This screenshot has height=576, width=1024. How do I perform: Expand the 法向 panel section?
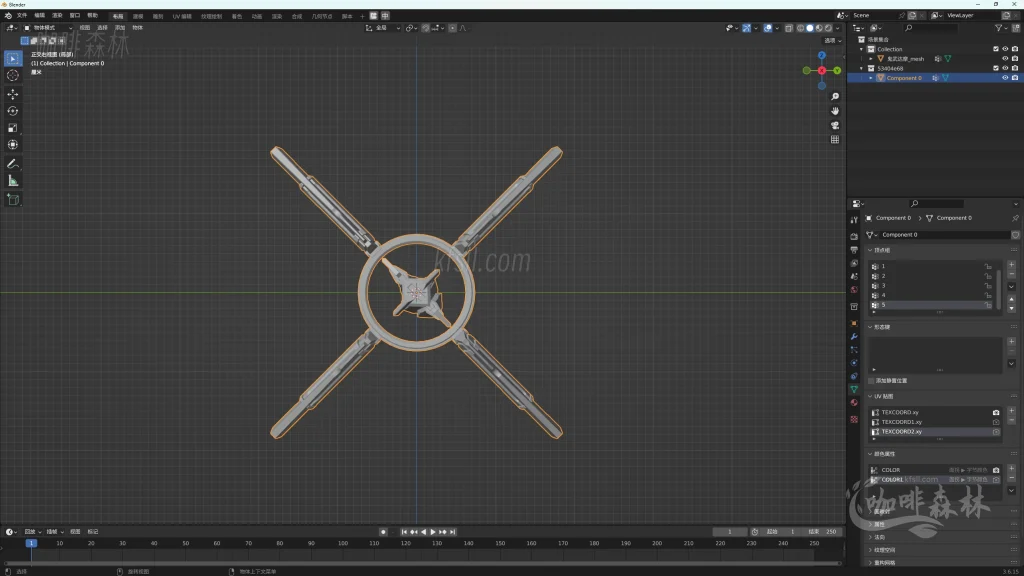pos(870,537)
